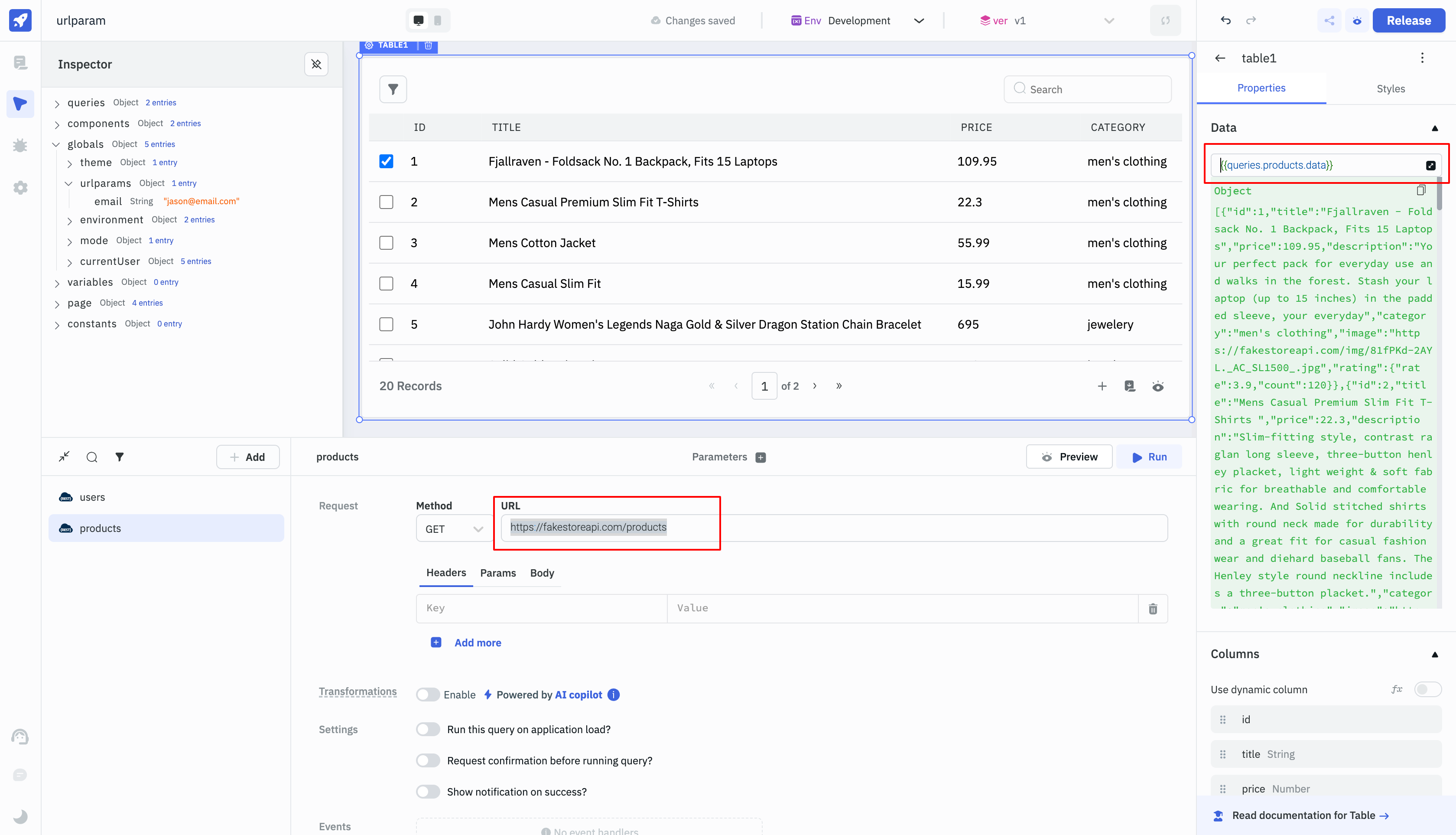Open the Params tab in request
The width and height of the screenshot is (1456, 835).
tap(497, 573)
